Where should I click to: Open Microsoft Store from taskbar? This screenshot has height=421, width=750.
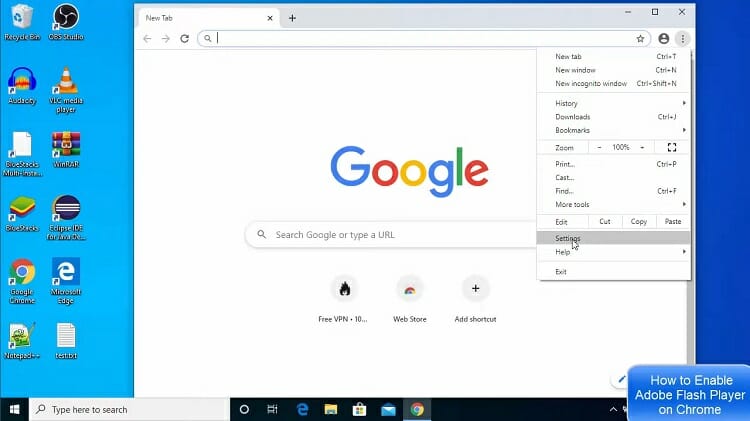coord(359,410)
